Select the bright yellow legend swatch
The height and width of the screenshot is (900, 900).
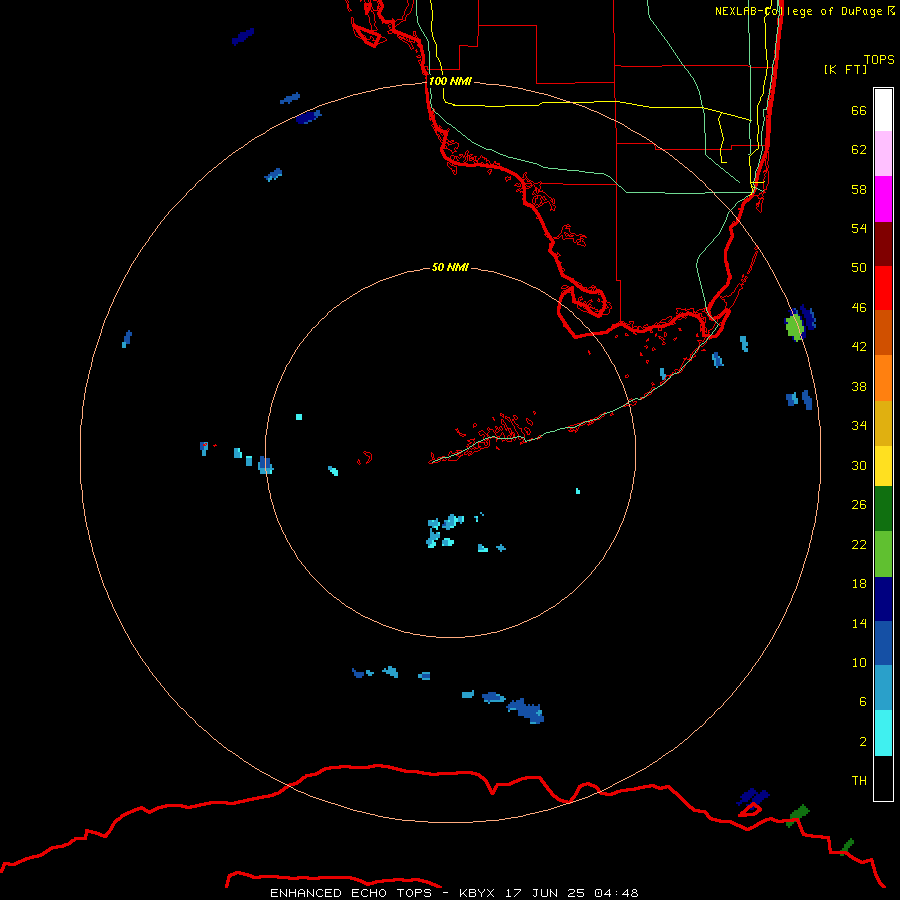click(883, 466)
